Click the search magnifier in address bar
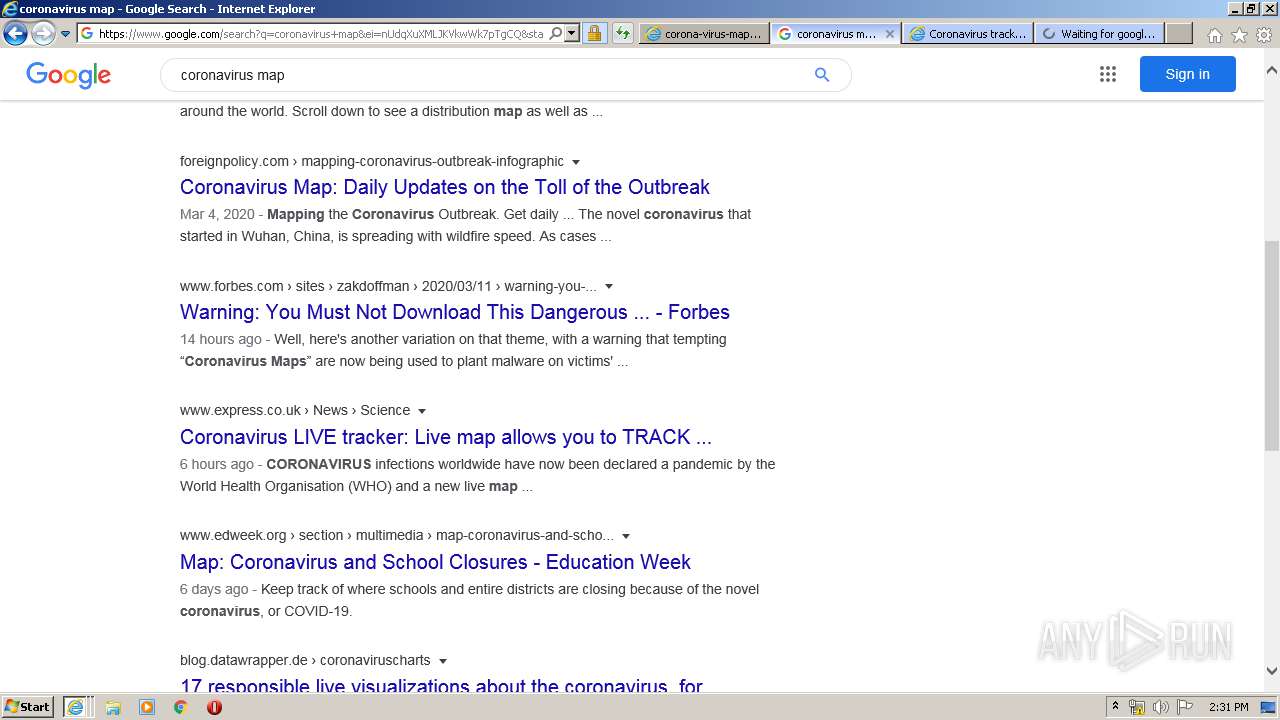The width and height of the screenshot is (1280, 720). tap(556, 33)
